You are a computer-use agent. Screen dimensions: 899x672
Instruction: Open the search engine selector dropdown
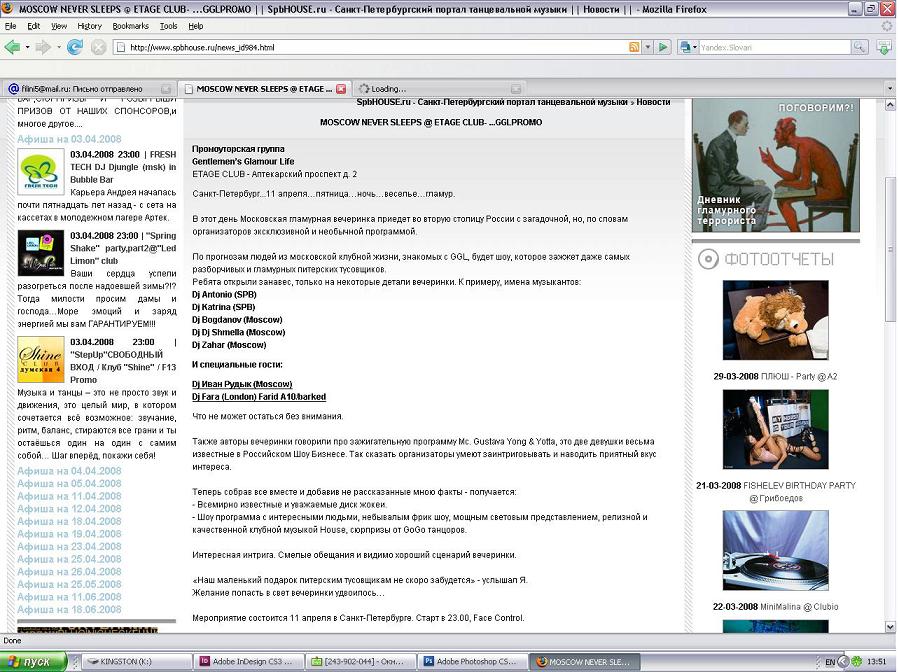pos(688,47)
